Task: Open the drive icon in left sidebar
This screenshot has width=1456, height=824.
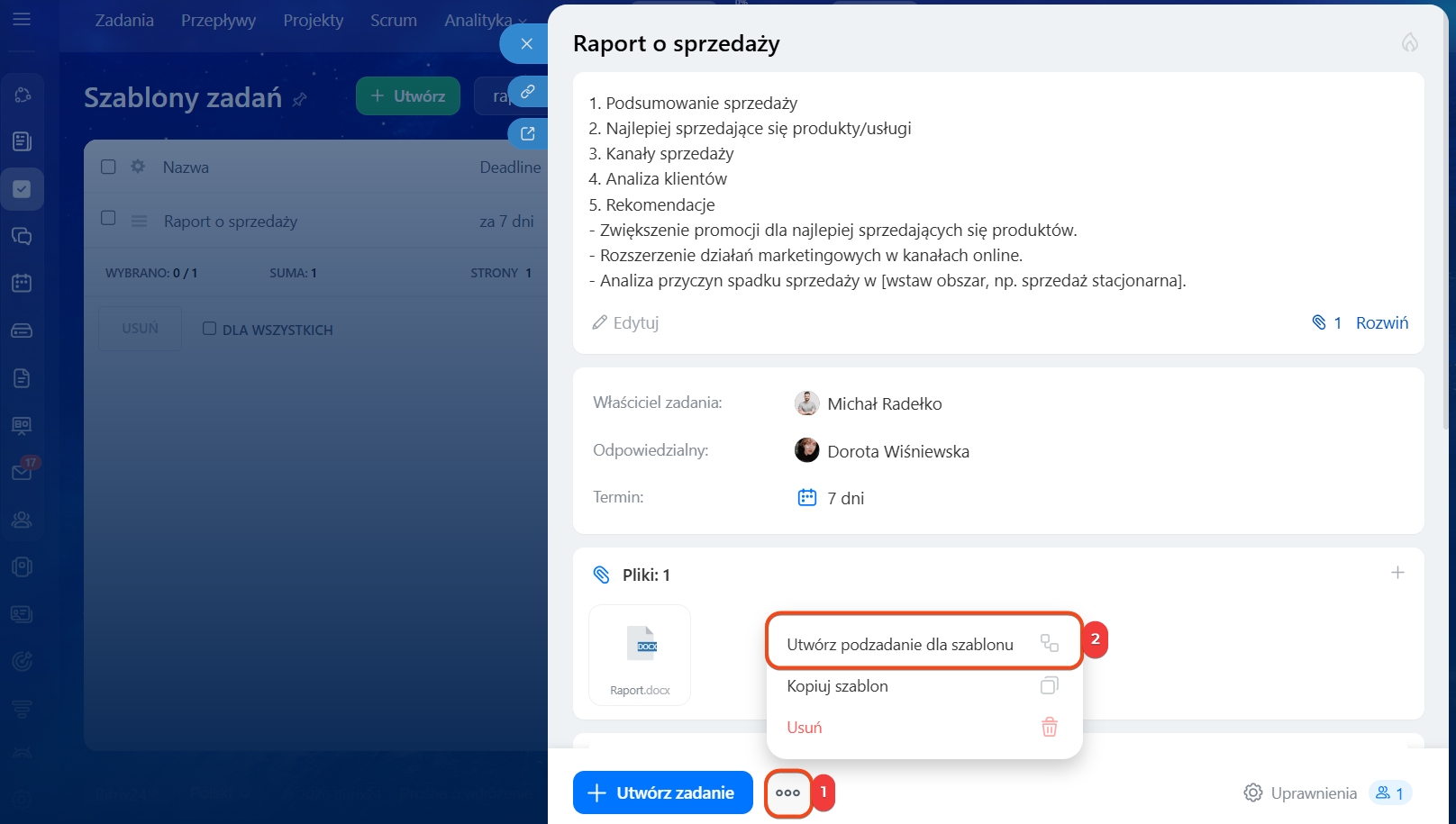Action: pos(22,331)
